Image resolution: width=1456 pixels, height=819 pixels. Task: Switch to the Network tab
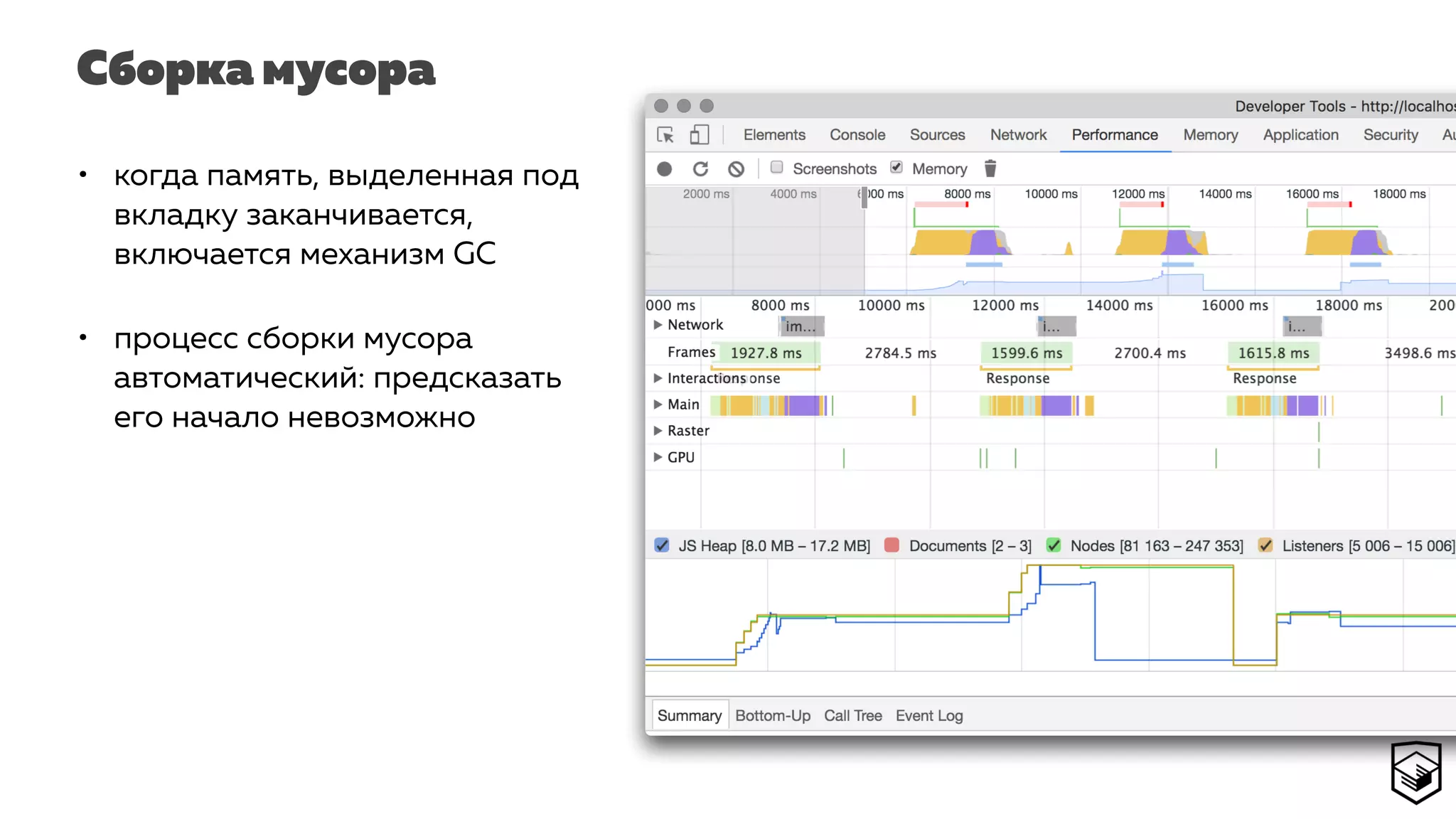(x=1018, y=135)
